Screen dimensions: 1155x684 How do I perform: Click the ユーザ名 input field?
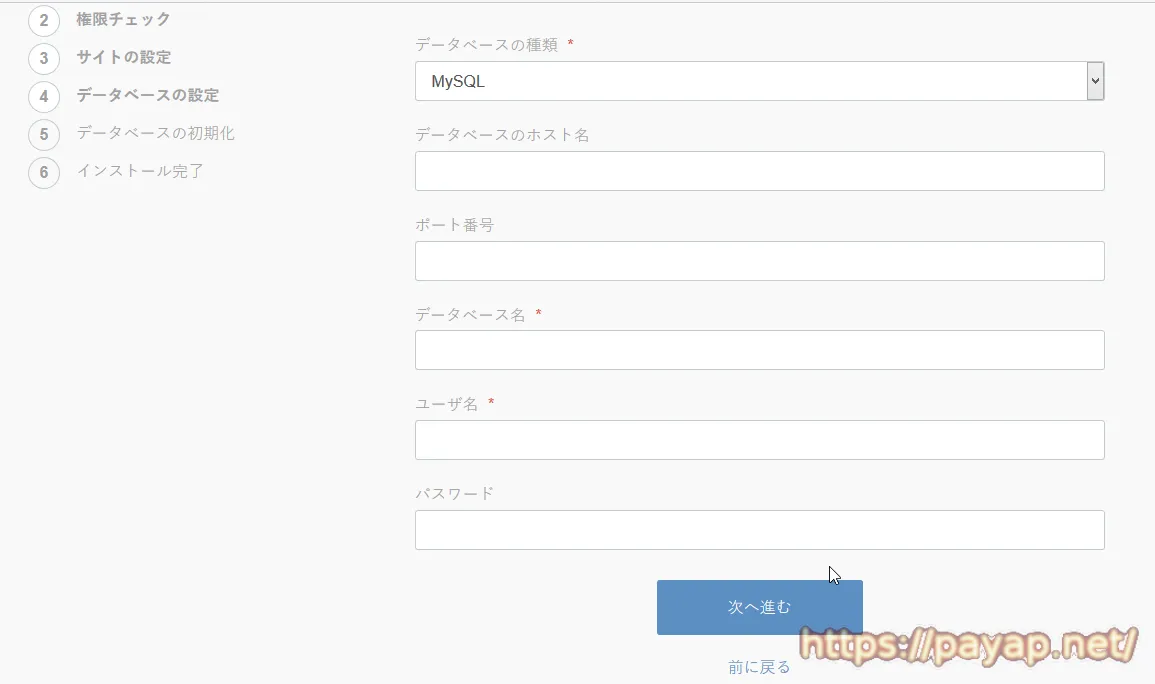759,440
